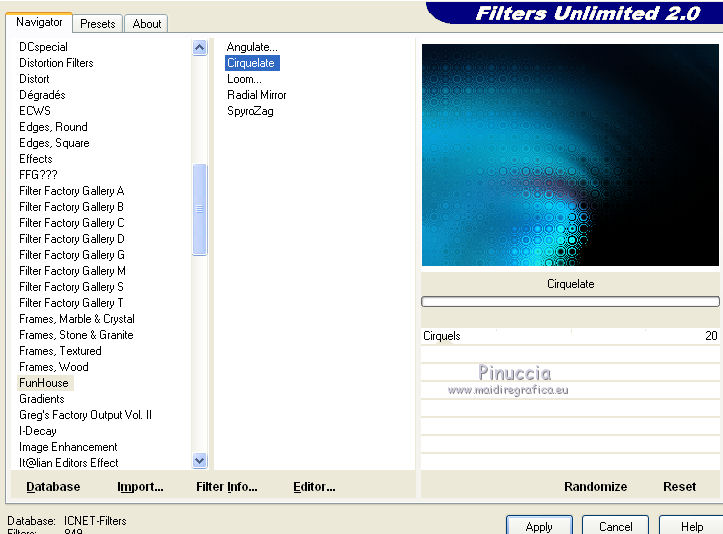The height and width of the screenshot is (534, 723).
Task: Open the About tab
Action: 147,24
